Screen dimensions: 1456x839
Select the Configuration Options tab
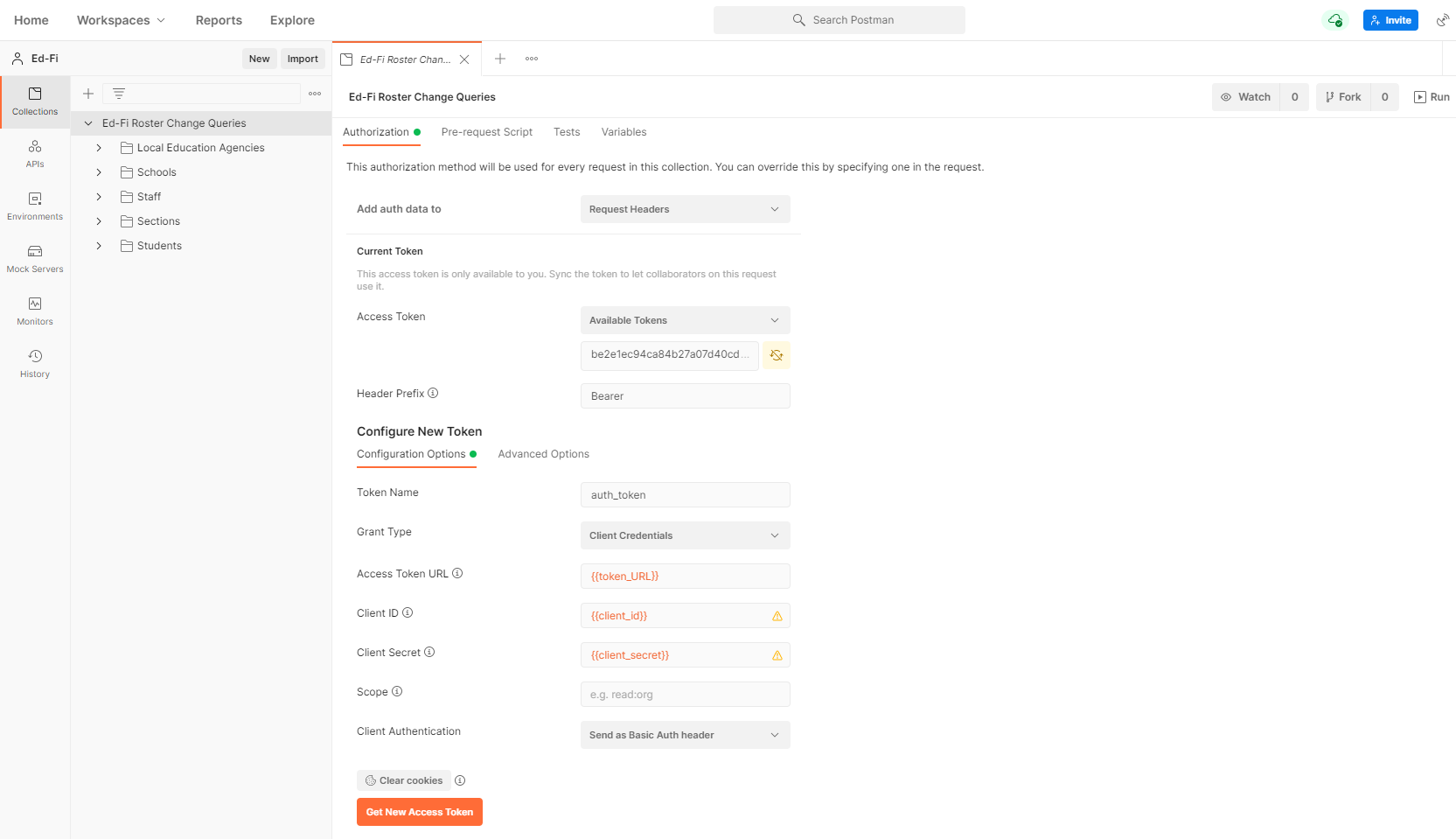[x=416, y=454]
